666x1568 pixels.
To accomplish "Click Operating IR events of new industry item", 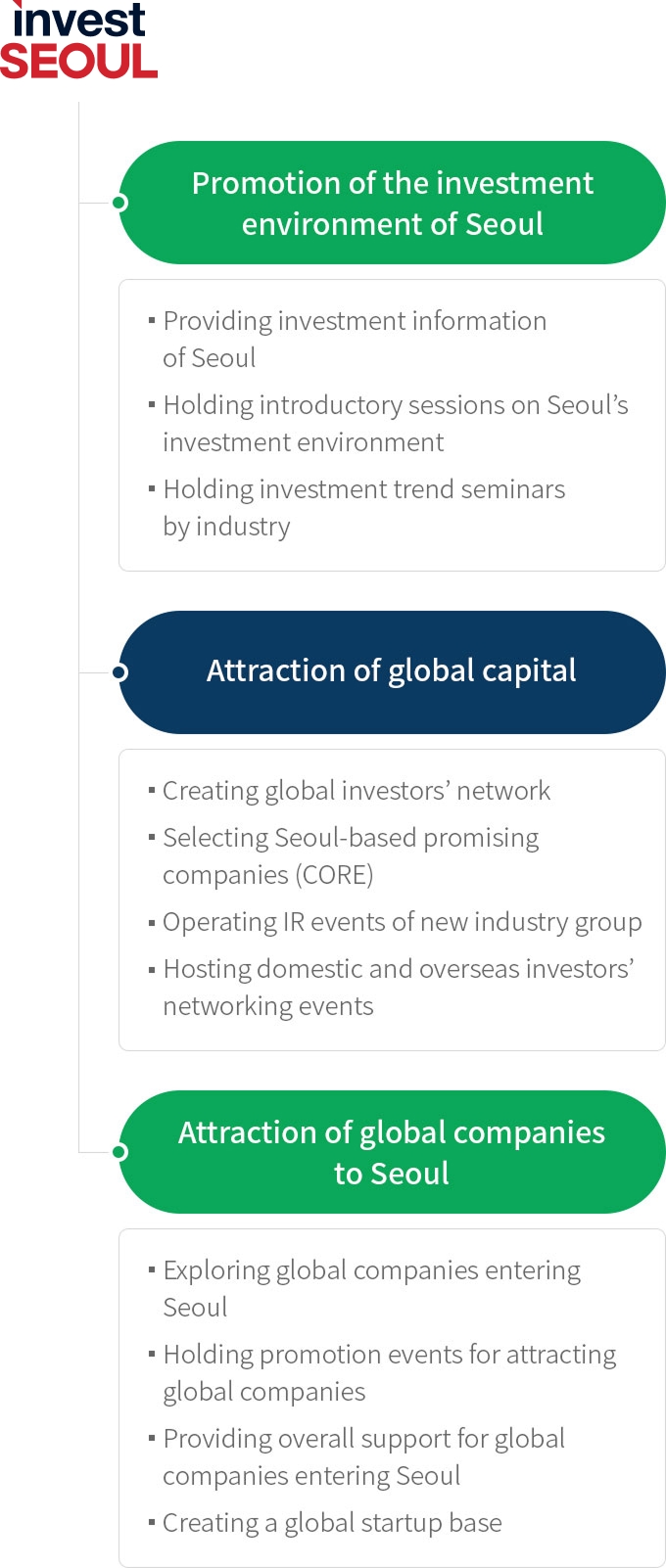I will (x=396, y=922).
